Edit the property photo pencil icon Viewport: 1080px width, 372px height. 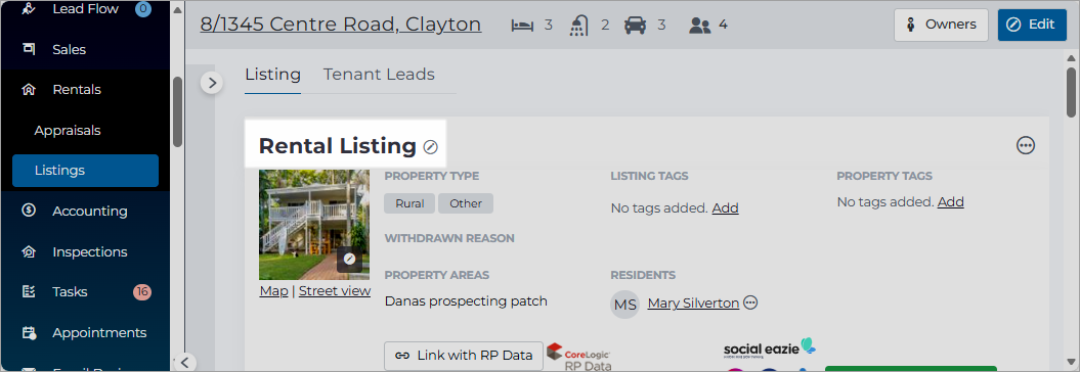(349, 259)
